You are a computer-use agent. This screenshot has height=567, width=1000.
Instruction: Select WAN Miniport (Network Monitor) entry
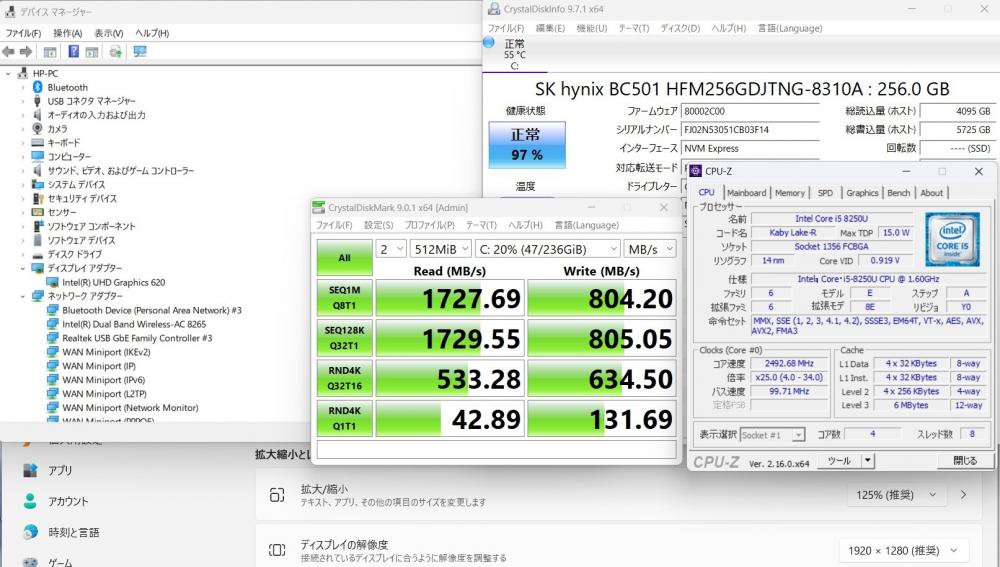click(130, 408)
